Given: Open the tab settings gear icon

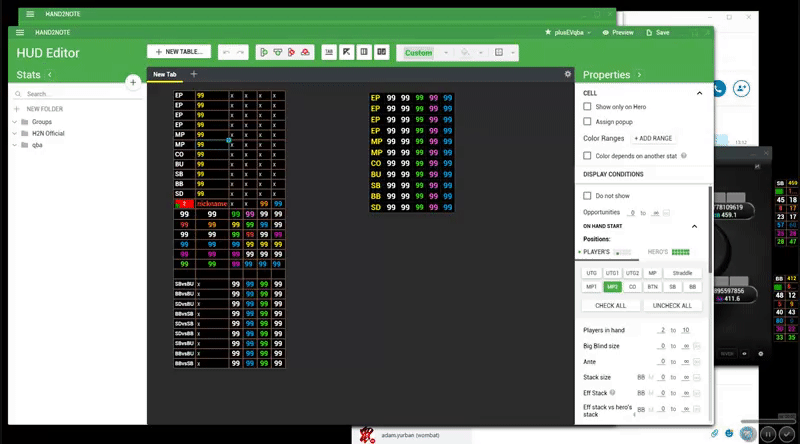Looking at the screenshot, I should coord(567,74).
